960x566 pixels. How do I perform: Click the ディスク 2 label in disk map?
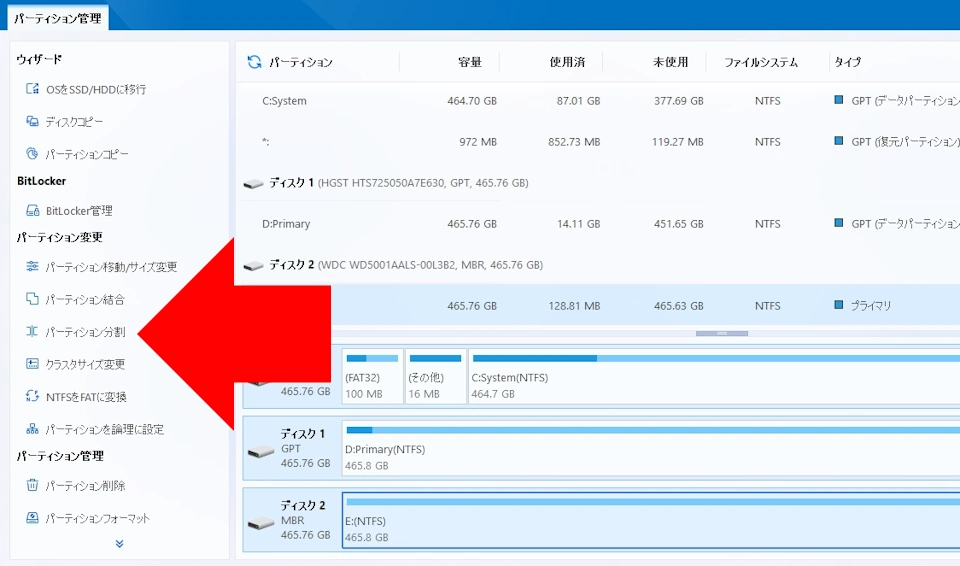303,505
